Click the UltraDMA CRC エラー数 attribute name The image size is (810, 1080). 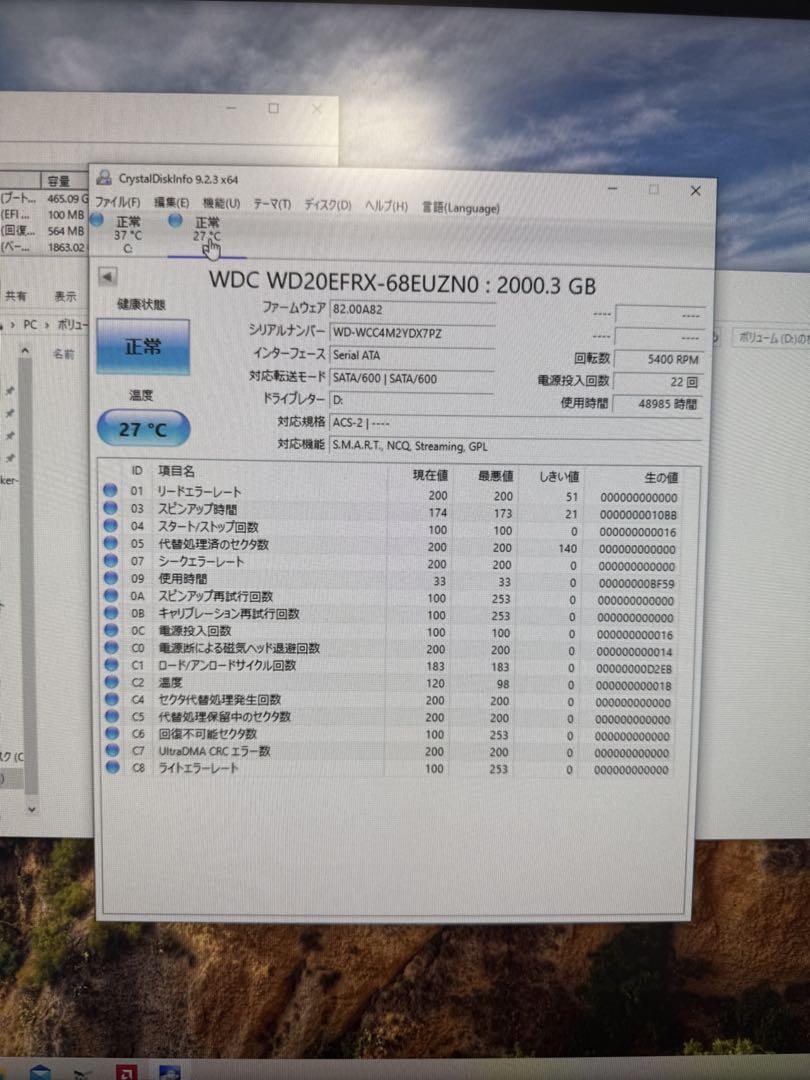coord(214,751)
